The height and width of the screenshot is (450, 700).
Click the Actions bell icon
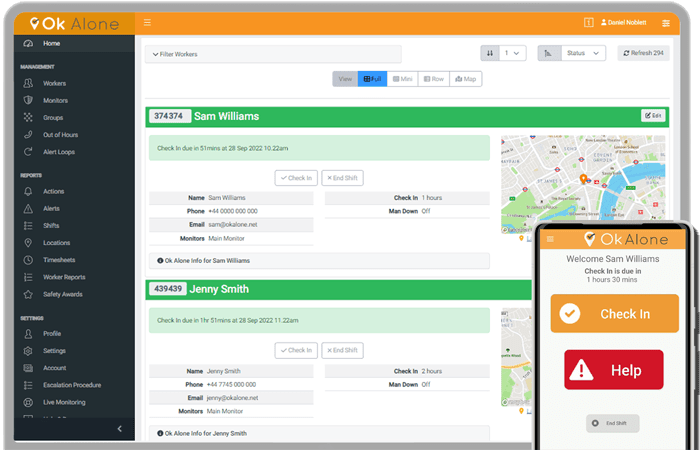coord(28,191)
